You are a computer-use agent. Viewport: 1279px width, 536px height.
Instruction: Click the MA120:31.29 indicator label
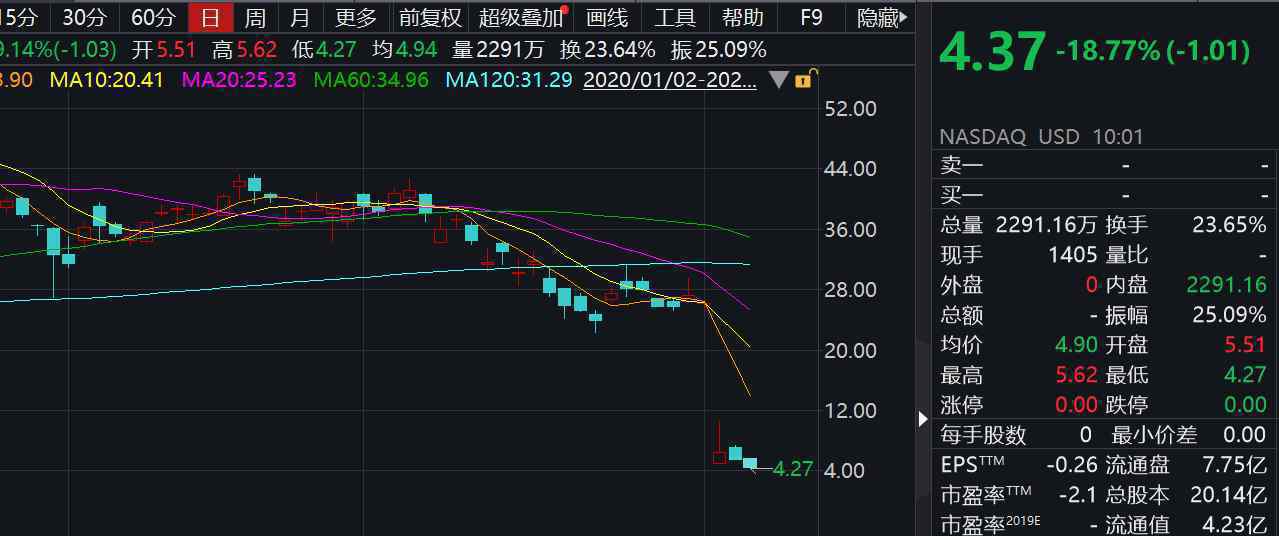click(x=509, y=79)
